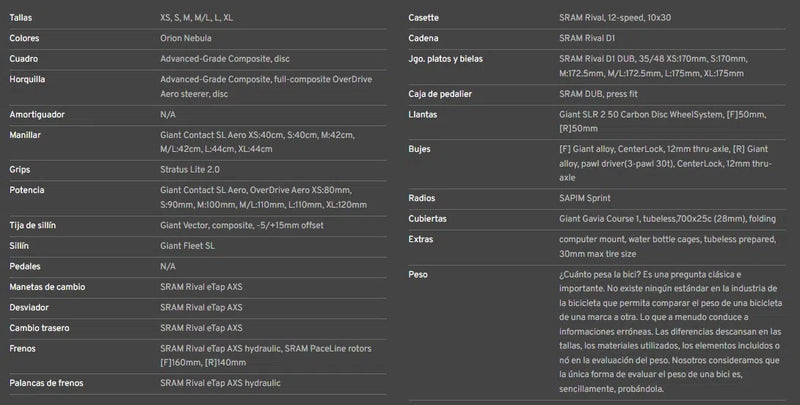Viewport: 800px width, 405px height.
Task: Click the Desviador SRAM Rival value
Action: click(x=201, y=308)
